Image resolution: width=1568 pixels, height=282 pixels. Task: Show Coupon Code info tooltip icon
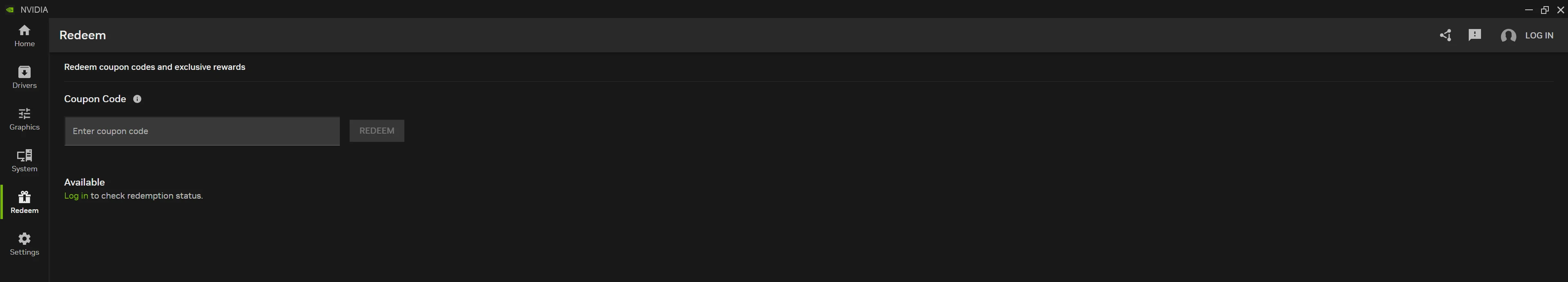click(x=137, y=99)
